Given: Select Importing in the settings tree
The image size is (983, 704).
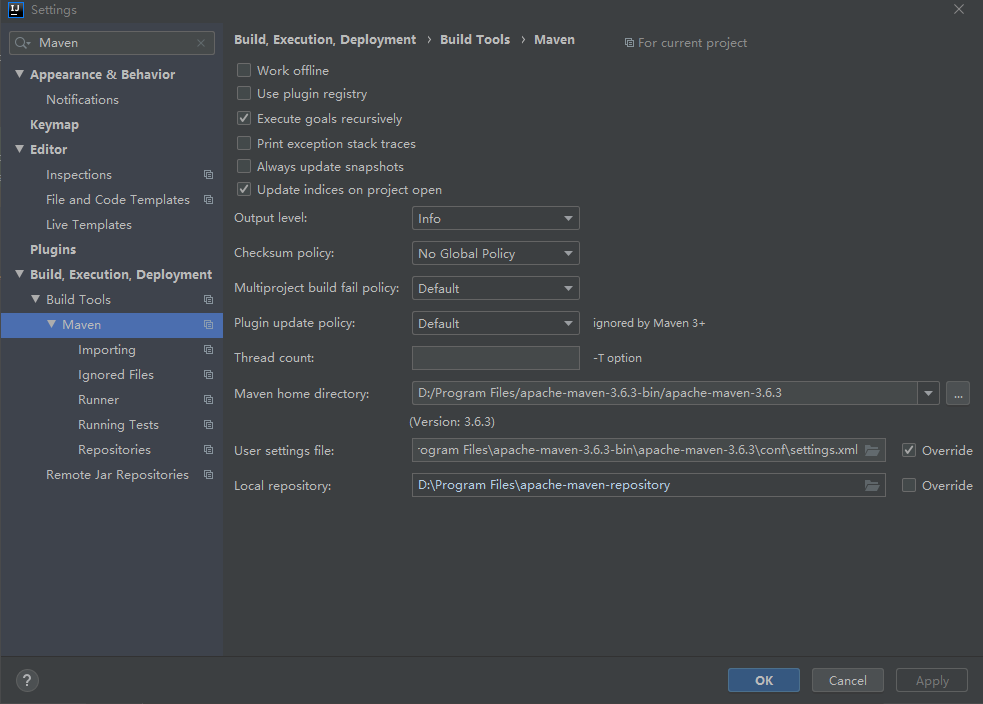Looking at the screenshot, I should 106,350.
